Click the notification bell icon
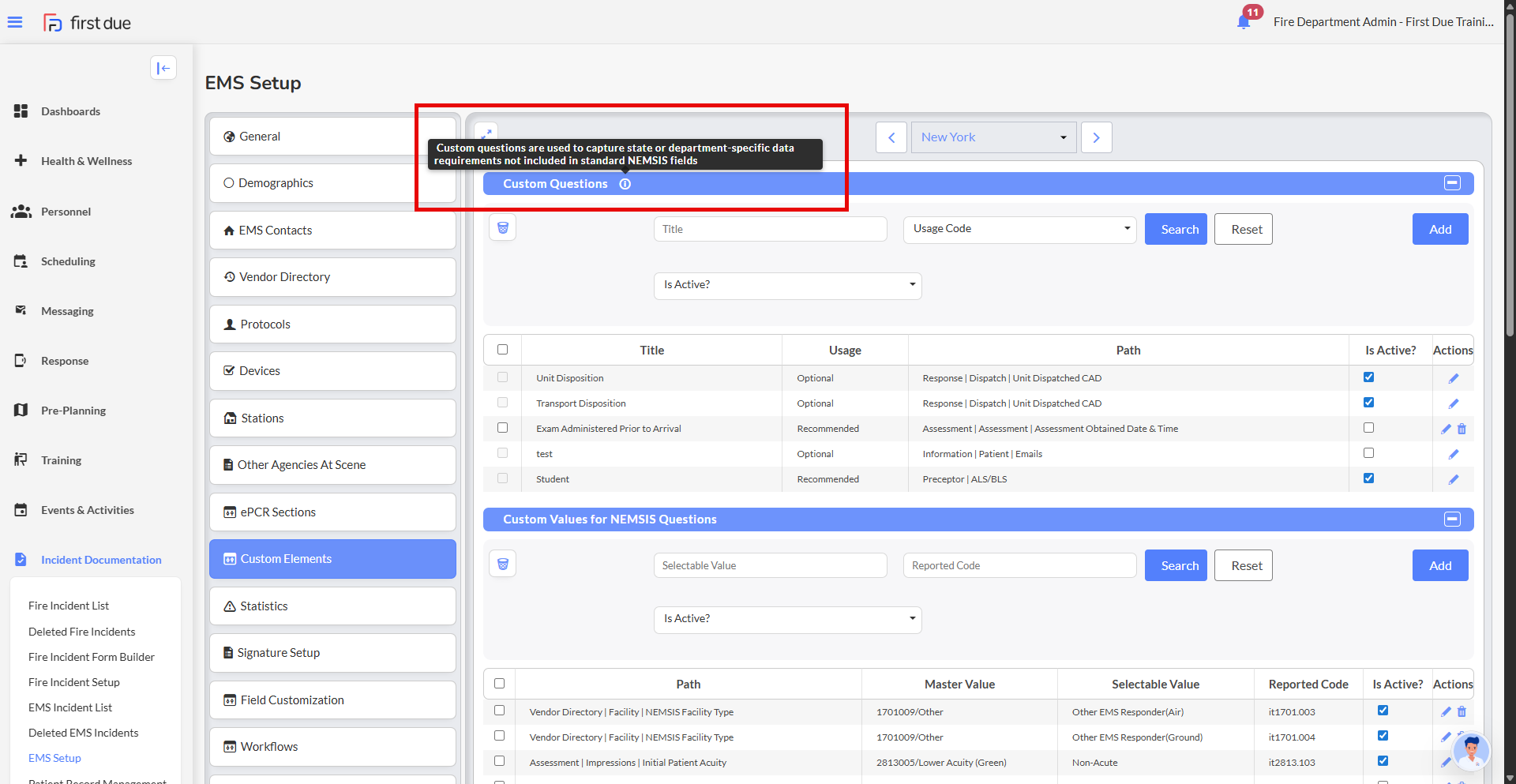The width and height of the screenshot is (1516, 784). [x=1244, y=22]
